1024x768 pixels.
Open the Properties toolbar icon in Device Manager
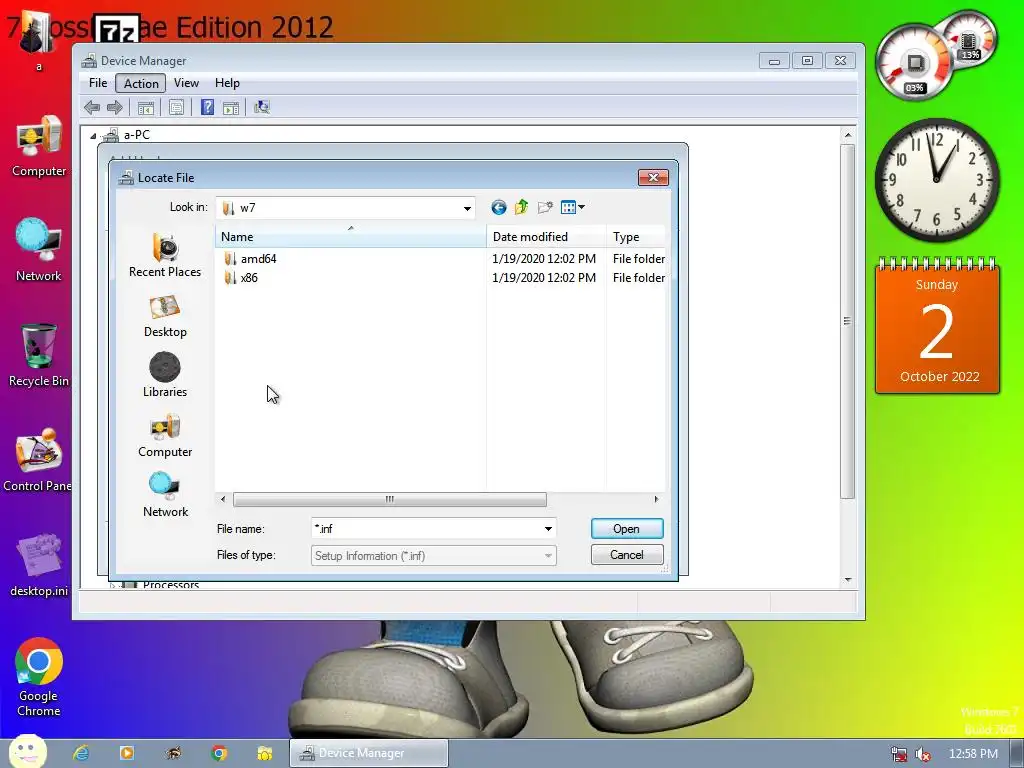[176, 107]
